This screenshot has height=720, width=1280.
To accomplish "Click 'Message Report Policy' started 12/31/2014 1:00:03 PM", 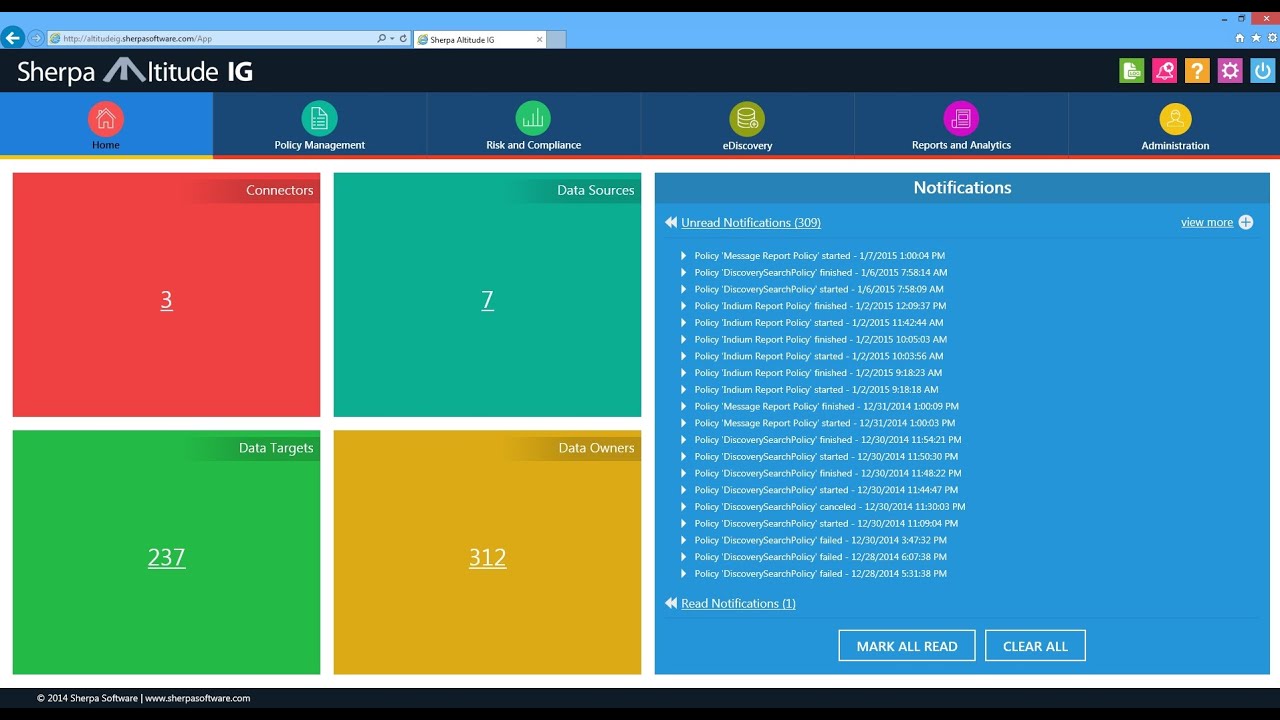I will [825, 423].
